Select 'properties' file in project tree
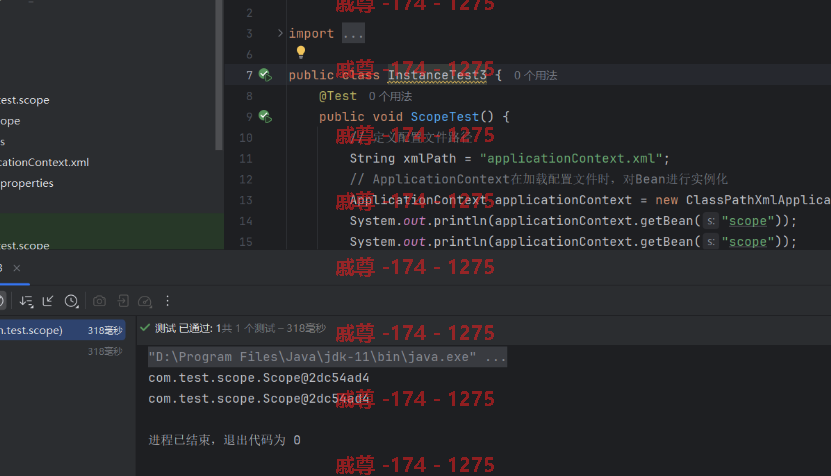 [26, 183]
